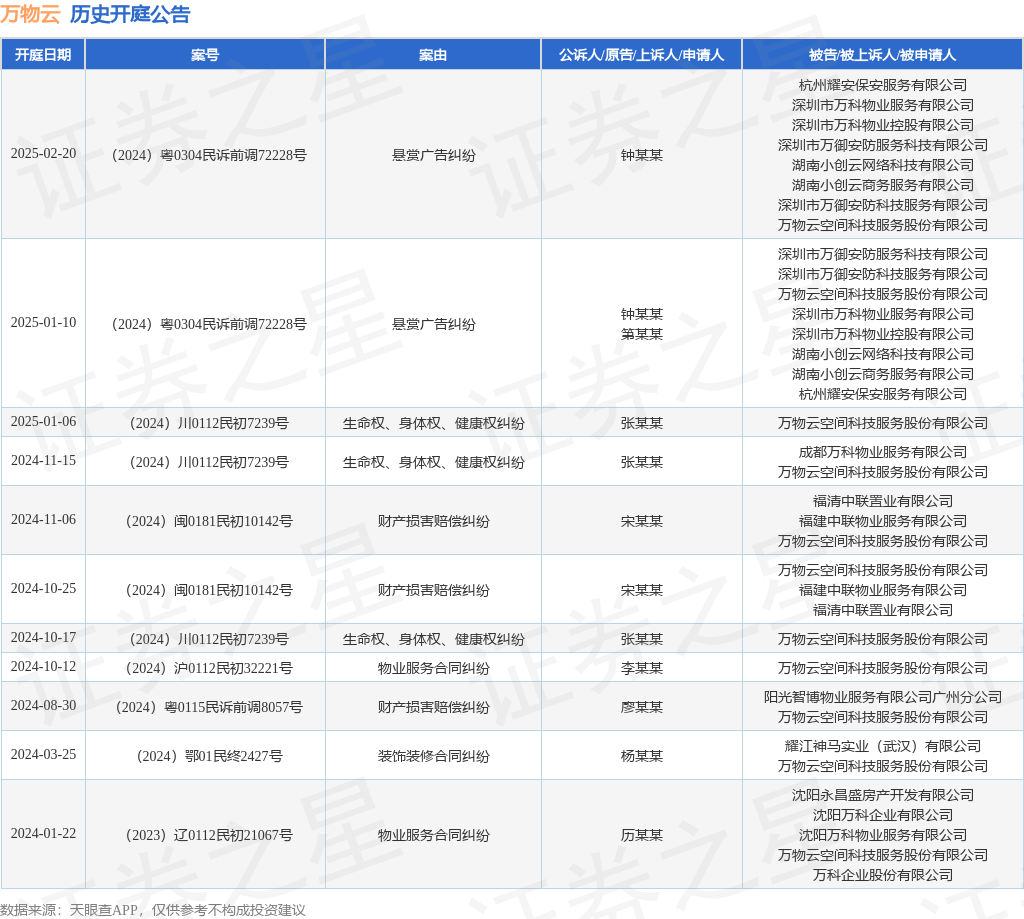Click case number 闽0181民初10142号 in the 2024-10-25 row

coord(233,590)
